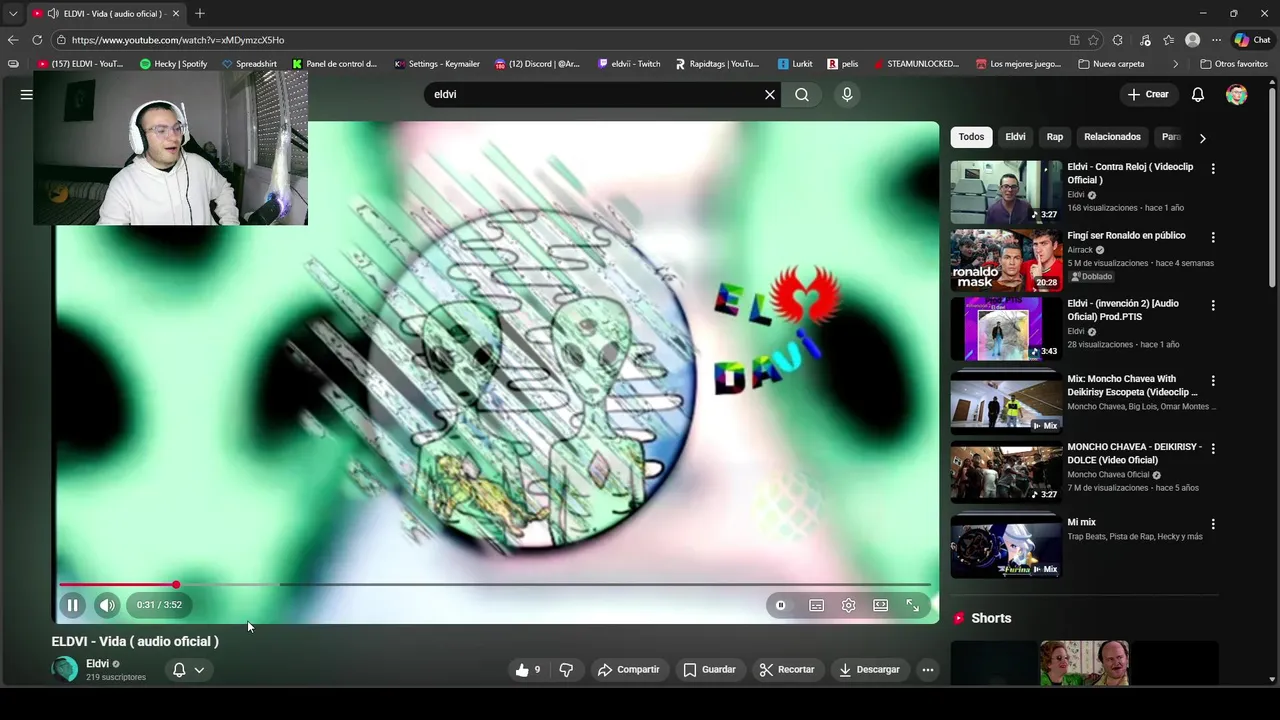Open the Eldvi channel name link
The image size is (1280, 720).
tap(97, 663)
